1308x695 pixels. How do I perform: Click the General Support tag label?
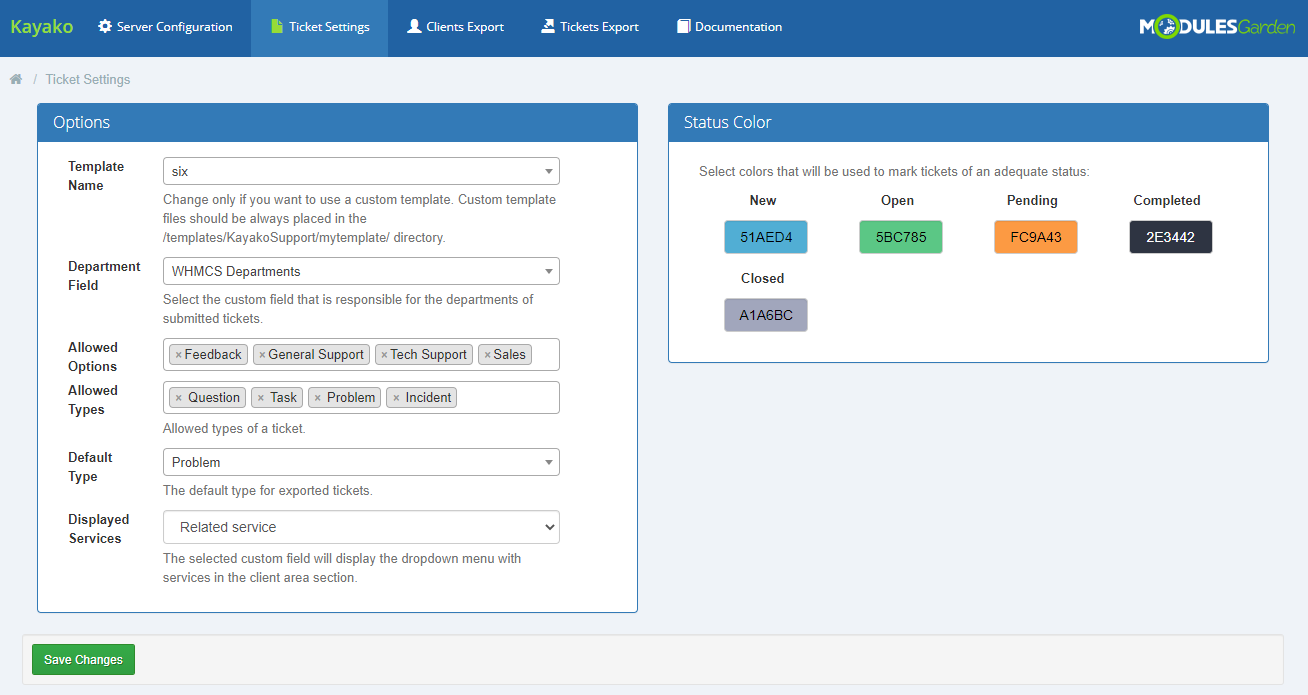(x=316, y=355)
